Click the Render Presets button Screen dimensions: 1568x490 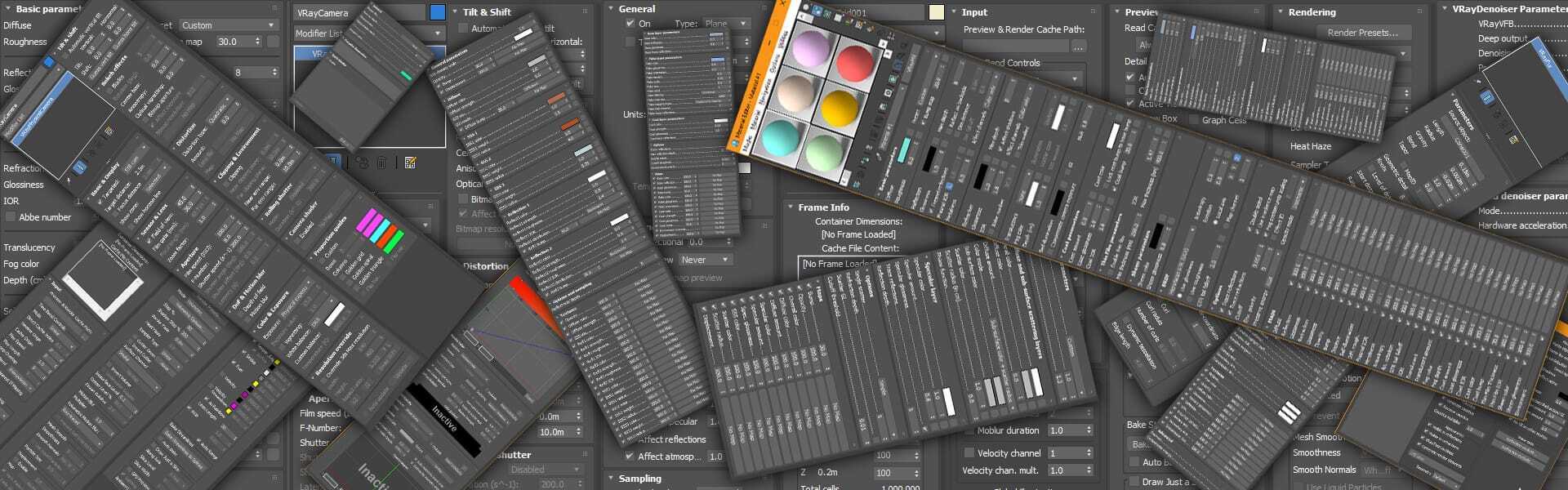[x=1362, y=33]
